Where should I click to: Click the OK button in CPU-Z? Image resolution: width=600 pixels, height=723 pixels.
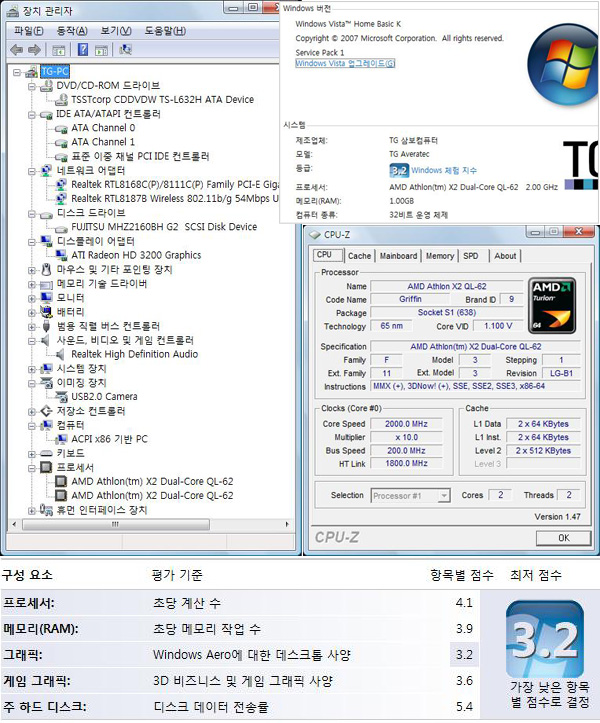(564, 538)
